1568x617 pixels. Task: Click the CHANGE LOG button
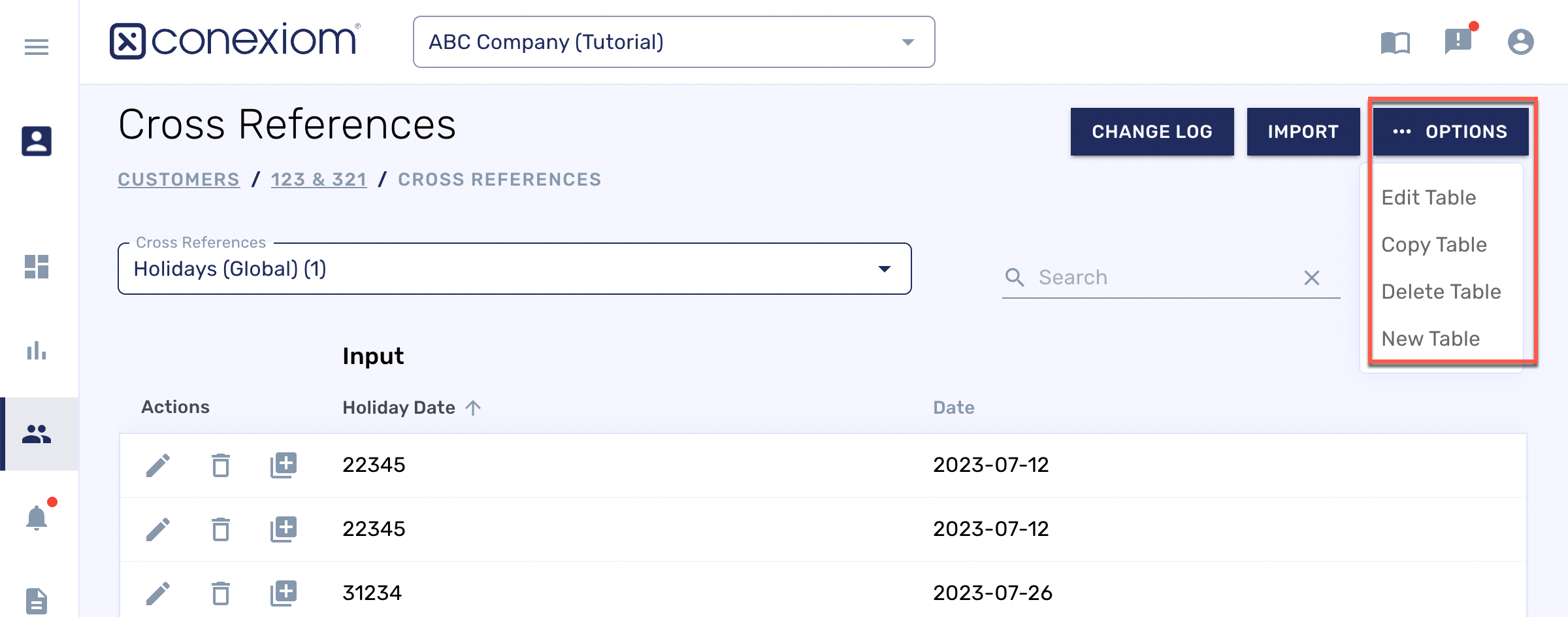tap(1152, 131)
